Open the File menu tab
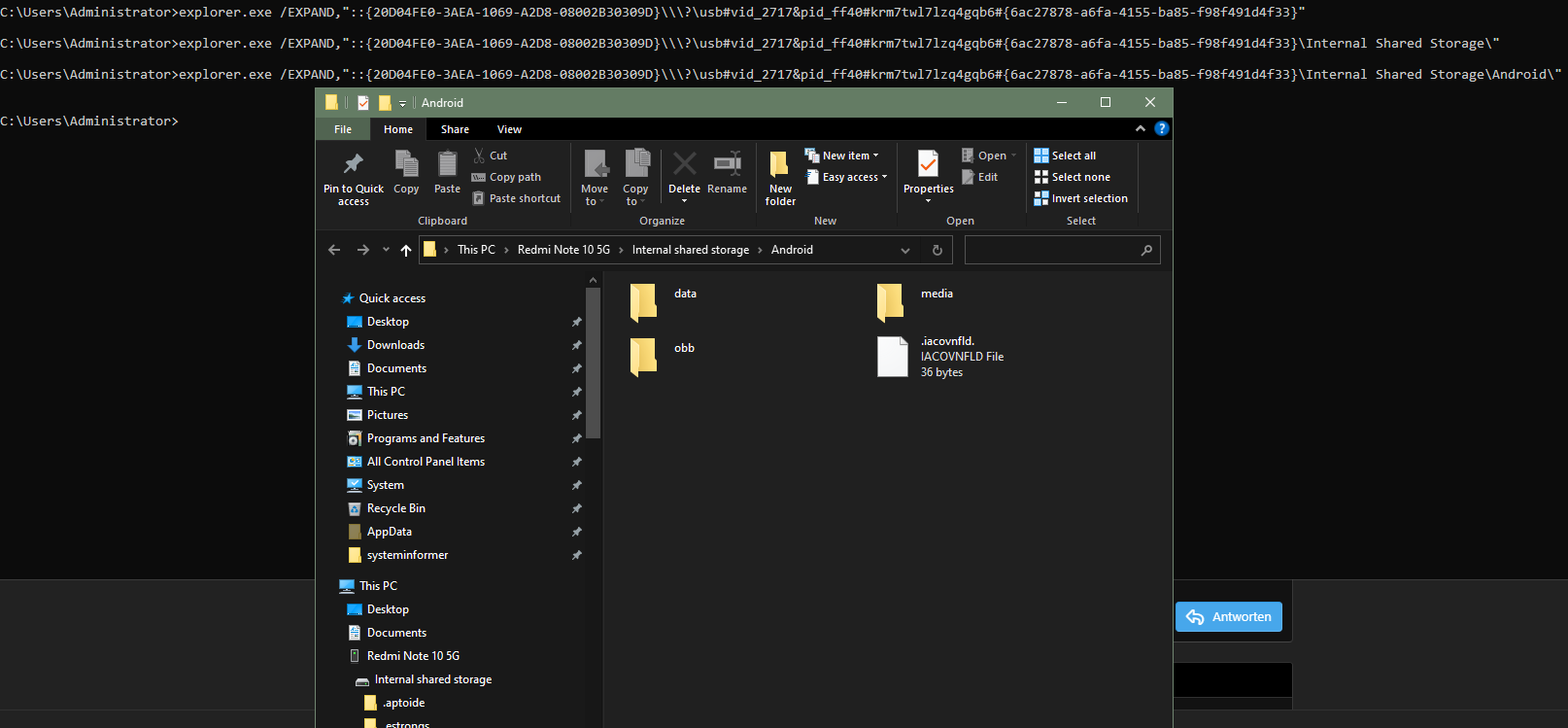Image resolution: width=1568 pixels, height=728 pixels. coord(343,129)
